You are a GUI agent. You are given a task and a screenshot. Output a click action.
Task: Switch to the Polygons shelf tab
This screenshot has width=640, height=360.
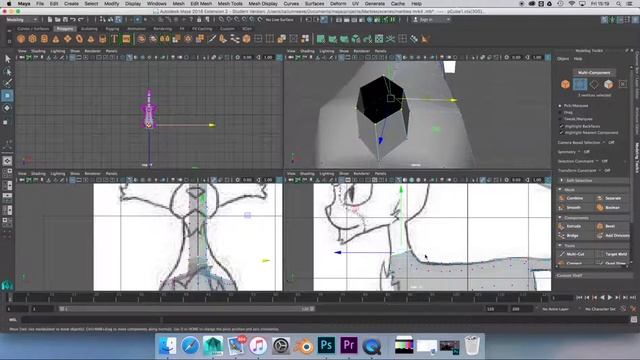[65, 29]
